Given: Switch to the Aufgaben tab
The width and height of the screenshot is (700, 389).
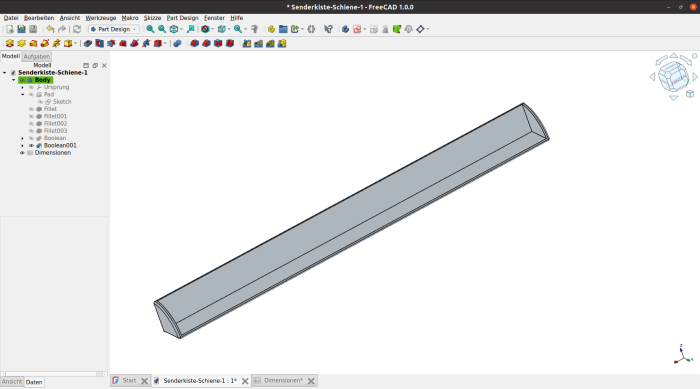Looking at the screenshot, I should (x=37, y=56).
